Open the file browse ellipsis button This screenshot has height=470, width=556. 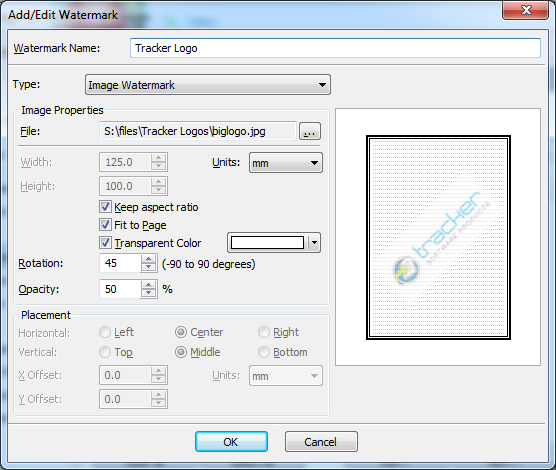310,131
